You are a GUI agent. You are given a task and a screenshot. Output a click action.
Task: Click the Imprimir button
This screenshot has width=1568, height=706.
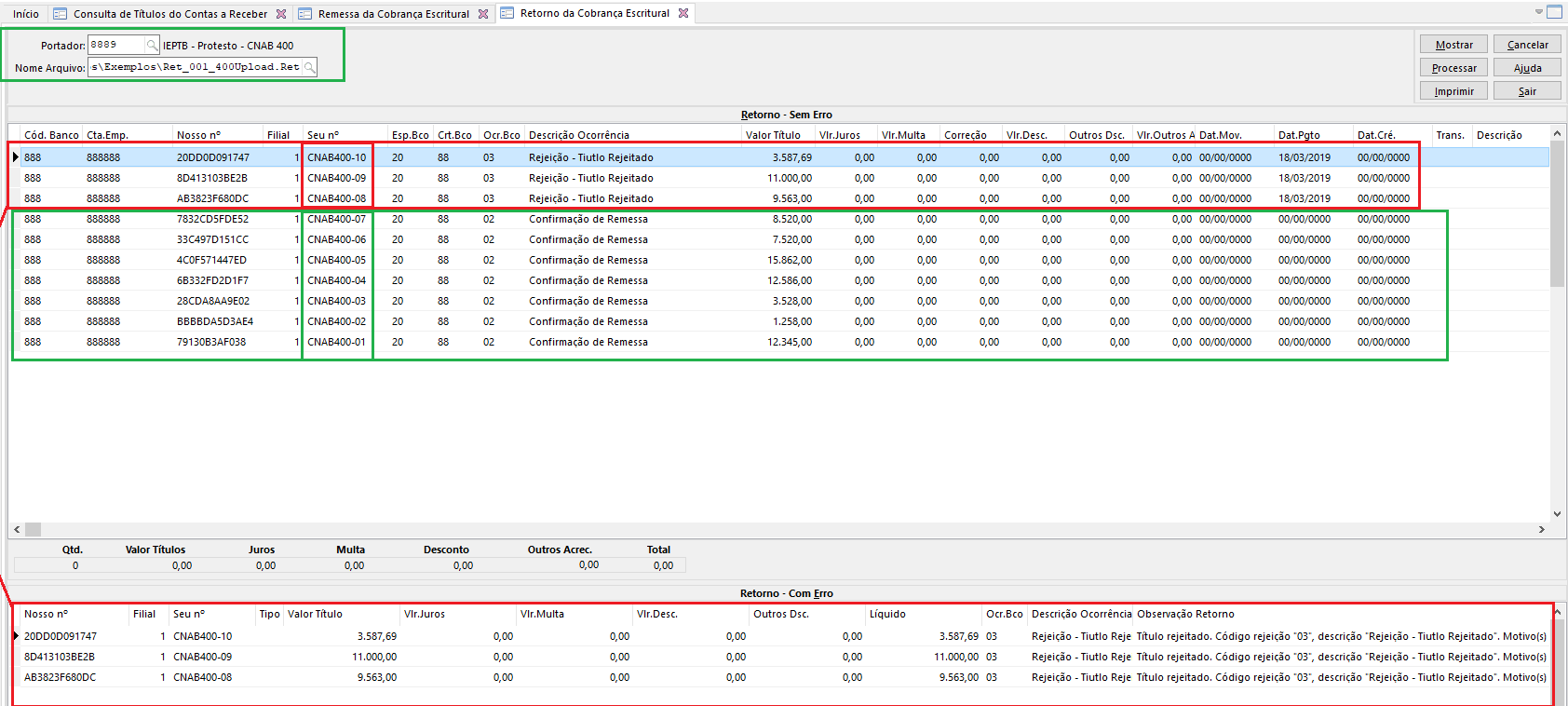click(x=1453, y=91)
